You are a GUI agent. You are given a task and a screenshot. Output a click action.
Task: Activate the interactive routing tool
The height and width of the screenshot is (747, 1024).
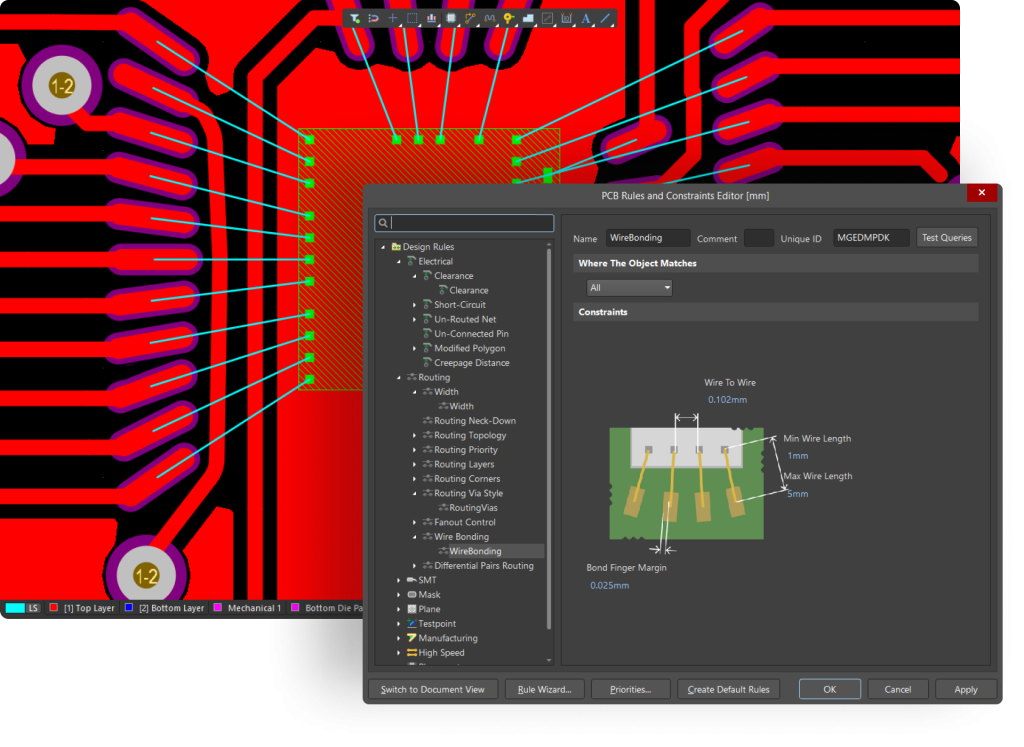(x=470, y=18)
